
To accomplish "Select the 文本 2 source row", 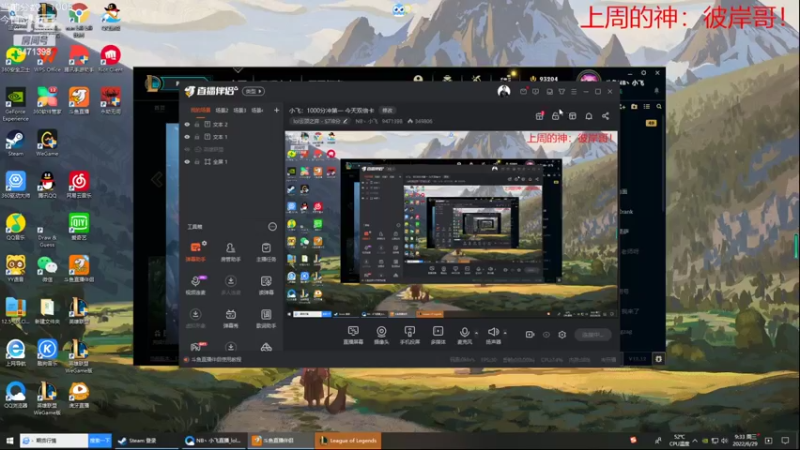I will (x=232, y=124).
